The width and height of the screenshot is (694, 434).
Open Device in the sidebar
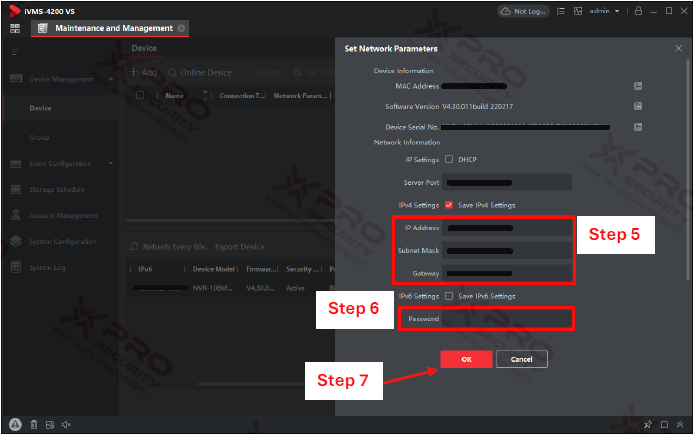coord(61,108)
